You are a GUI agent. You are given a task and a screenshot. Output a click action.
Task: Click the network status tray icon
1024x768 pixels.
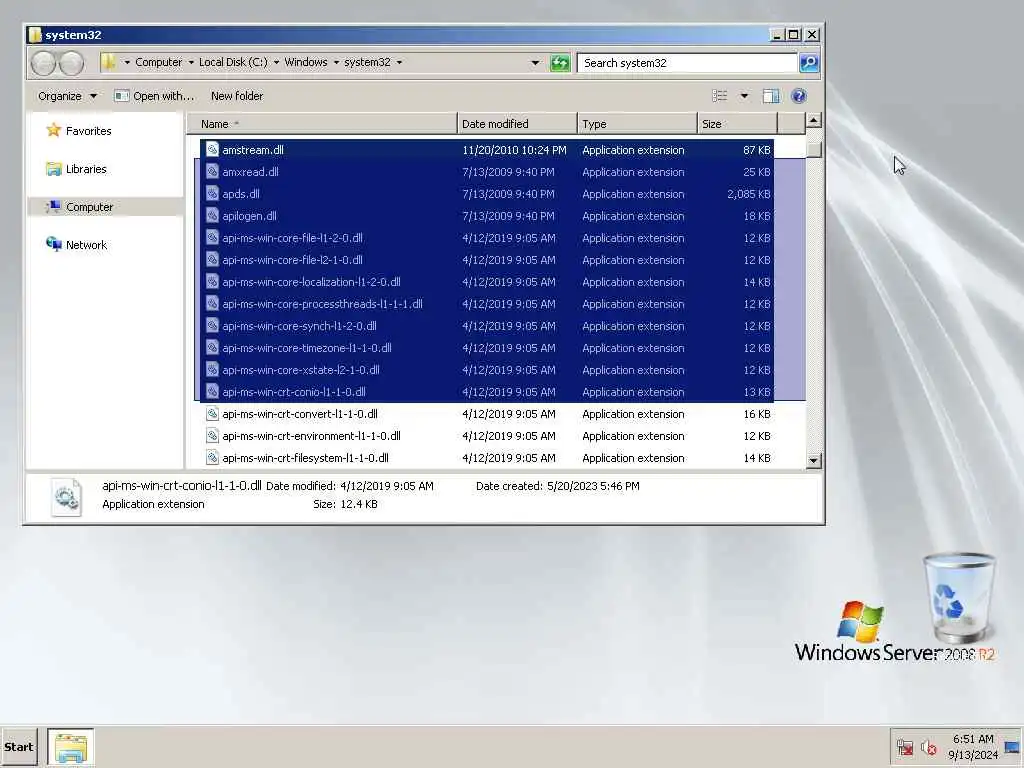(904, 747)
